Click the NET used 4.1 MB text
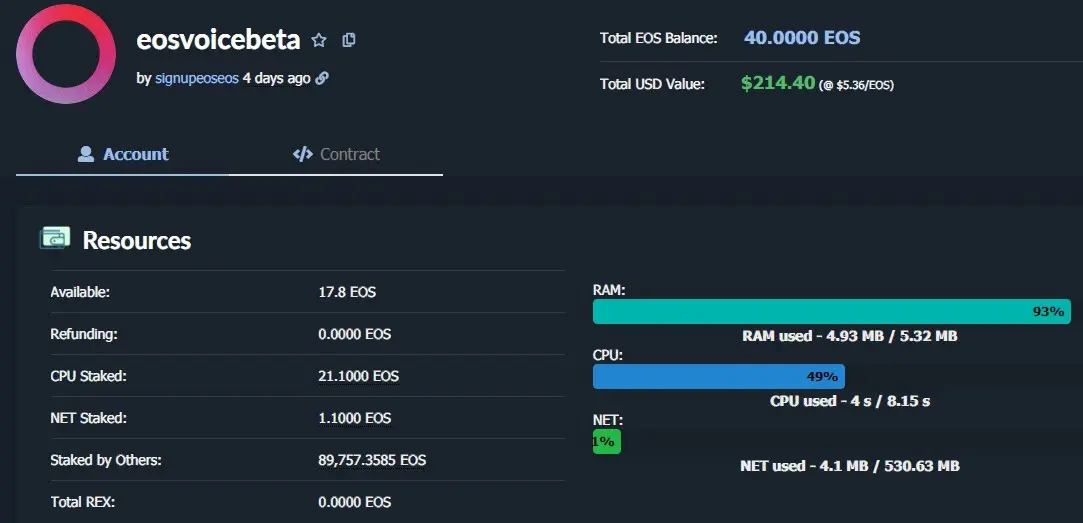This screenshot has width=1083, height=523. point(850,466)
